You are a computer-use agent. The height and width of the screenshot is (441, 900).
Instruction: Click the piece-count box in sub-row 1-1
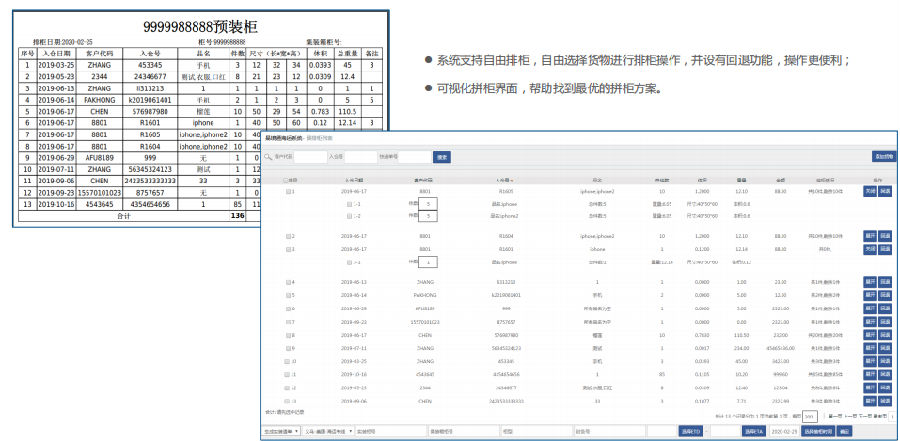point(428,204)
